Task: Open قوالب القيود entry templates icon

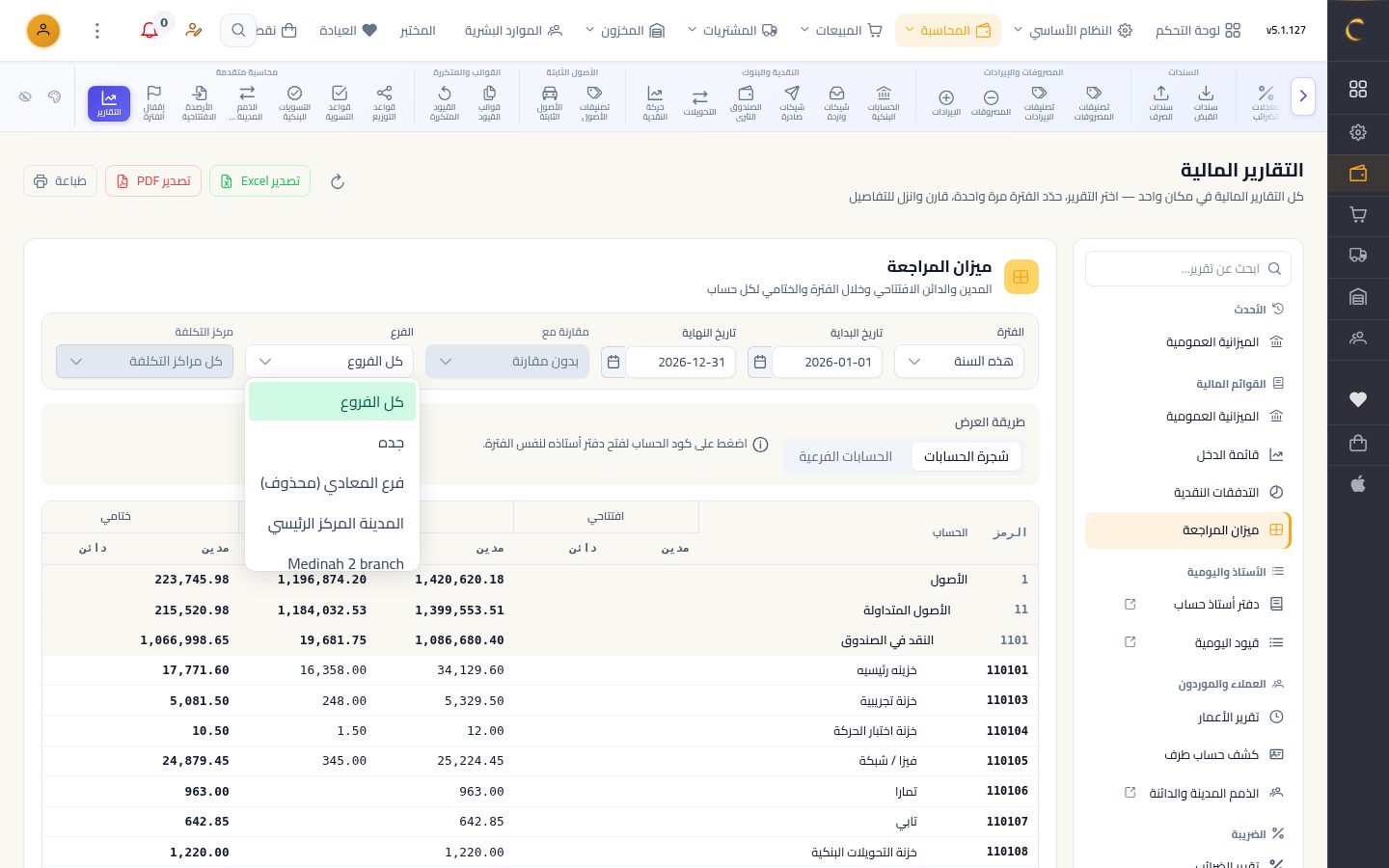Action: (x=489, y=103)
